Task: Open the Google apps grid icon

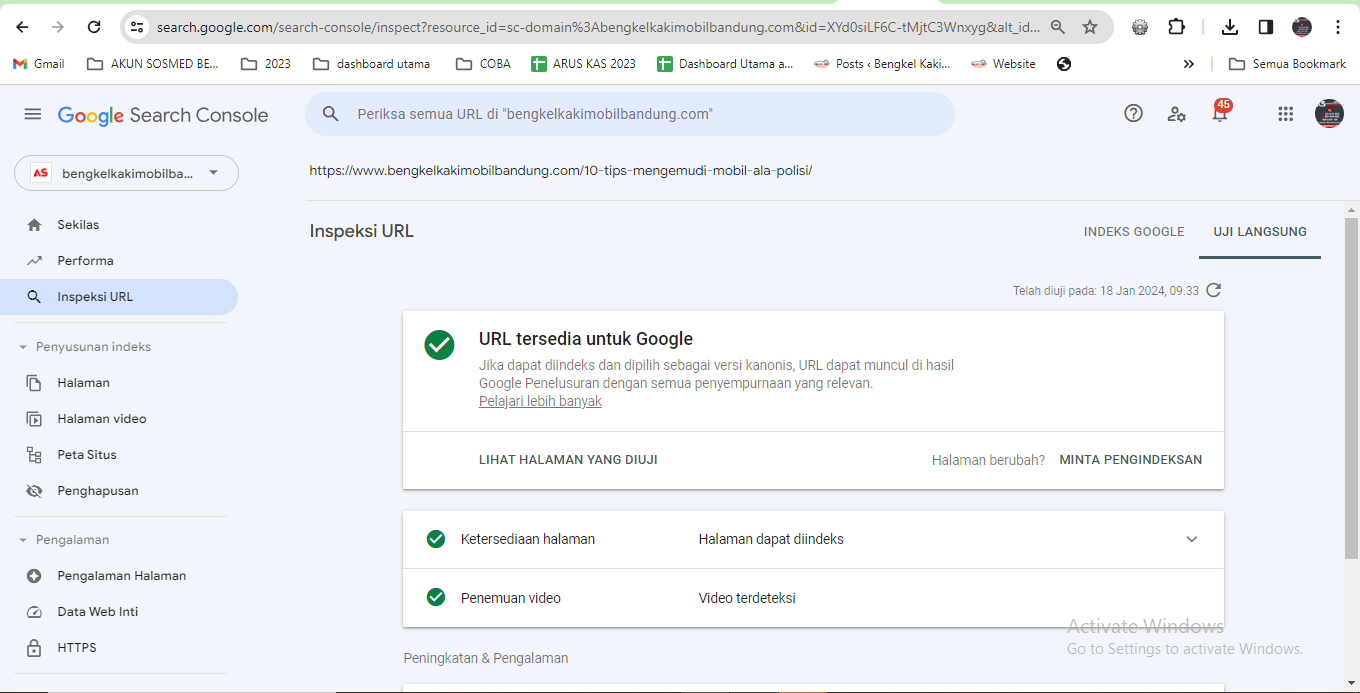Action: [x=1286, y=114]
